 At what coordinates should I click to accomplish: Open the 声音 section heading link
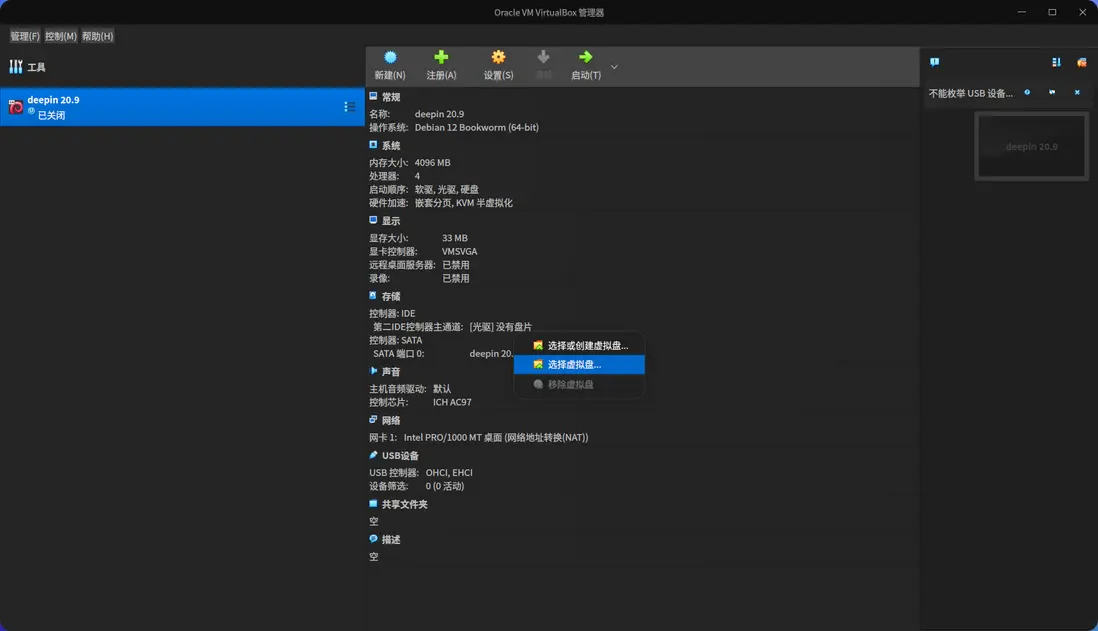391,372
